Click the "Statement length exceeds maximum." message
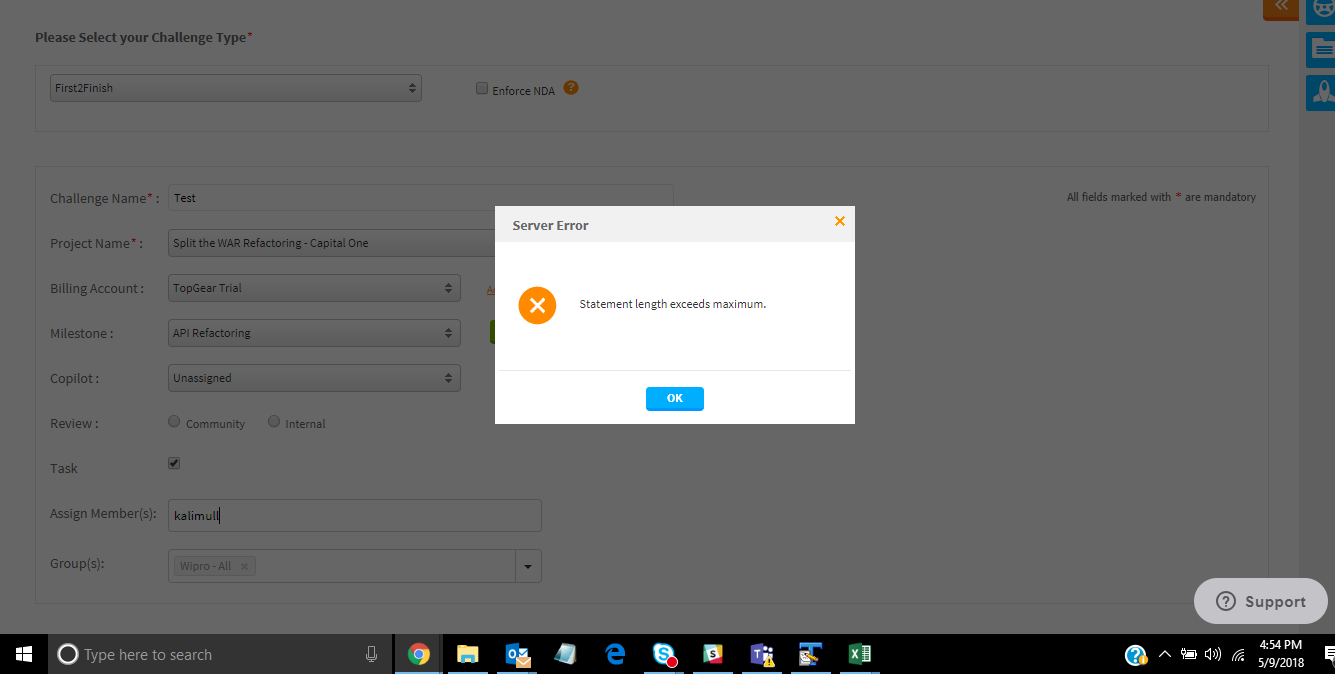Image resolution: width=1335 pixels, height=674 pixels. [672, 304]
